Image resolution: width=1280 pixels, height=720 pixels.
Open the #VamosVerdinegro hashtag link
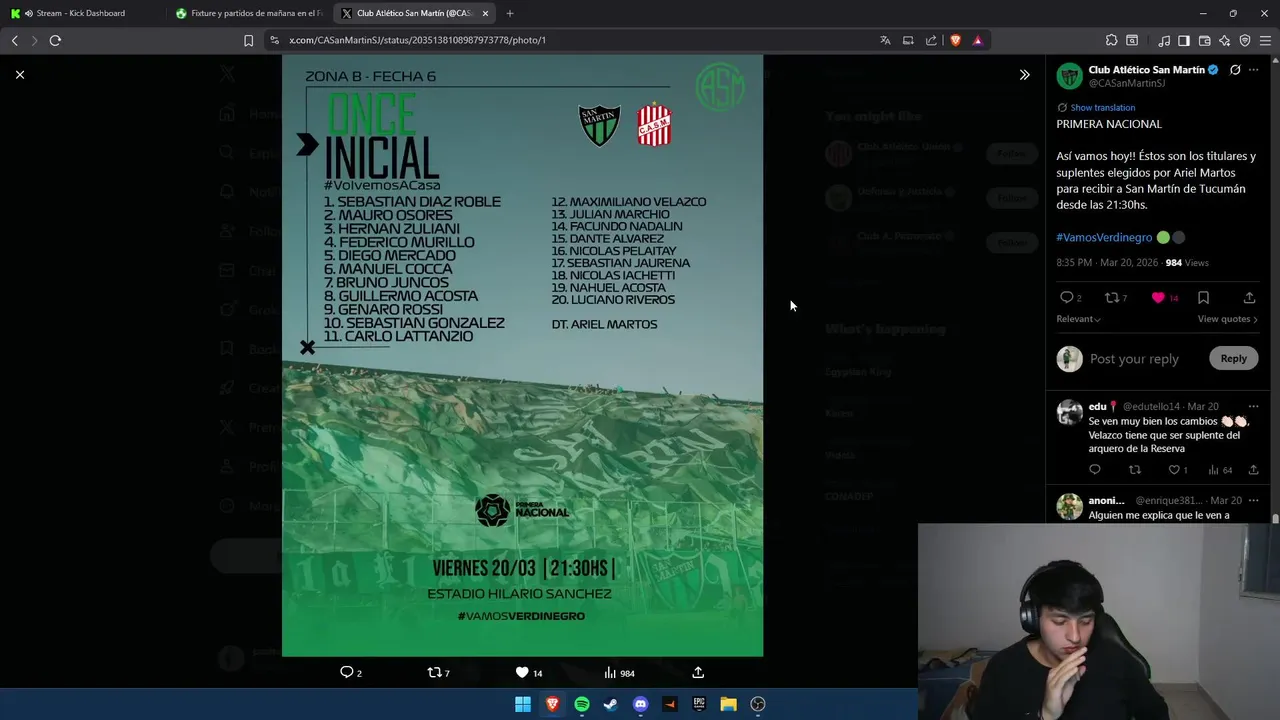[1104, 237]
